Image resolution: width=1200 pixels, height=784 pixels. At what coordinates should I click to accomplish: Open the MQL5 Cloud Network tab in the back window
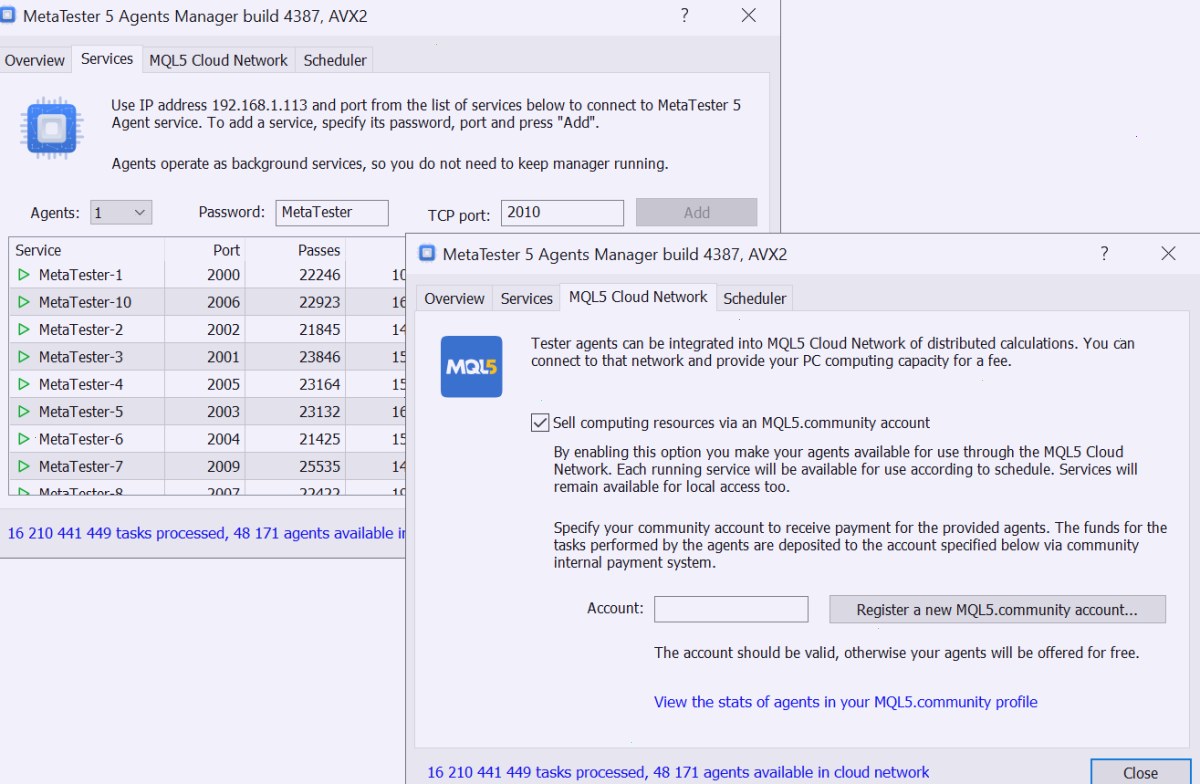(219, 60)
